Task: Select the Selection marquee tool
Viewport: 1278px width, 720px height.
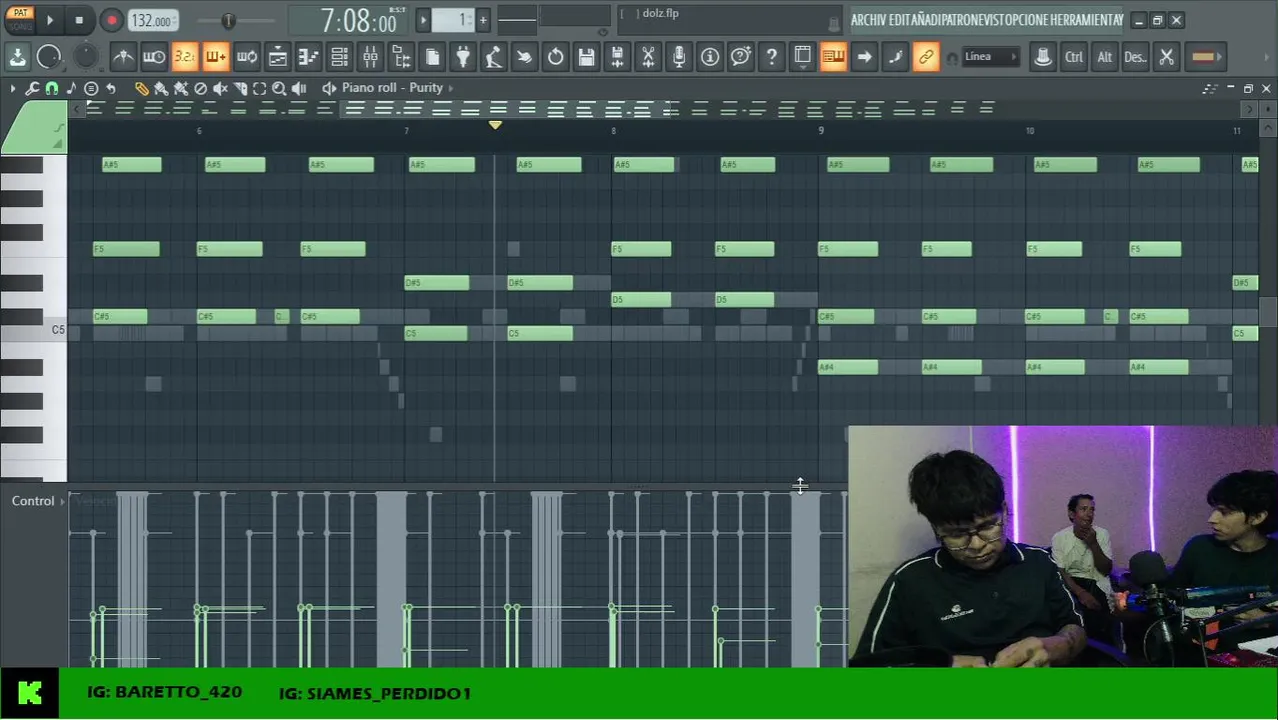Action: [260, 88]
